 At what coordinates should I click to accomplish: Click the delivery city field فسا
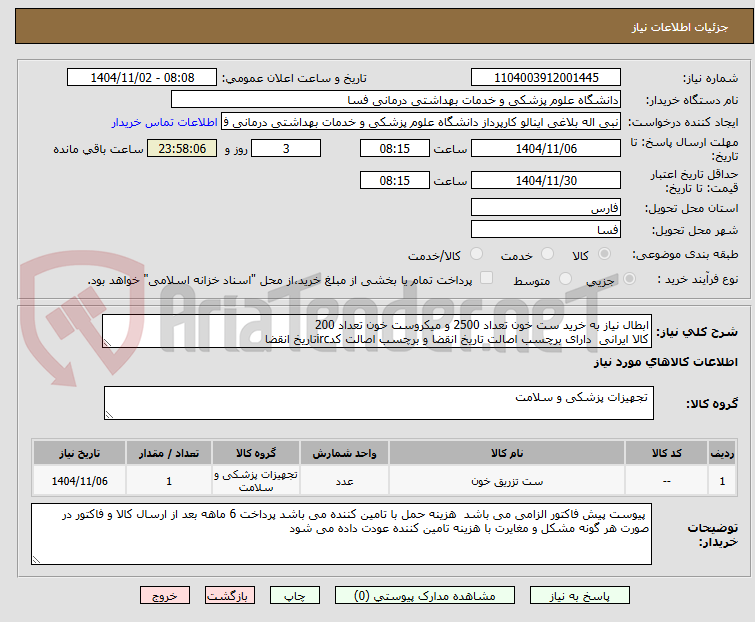tap(546, 229)
